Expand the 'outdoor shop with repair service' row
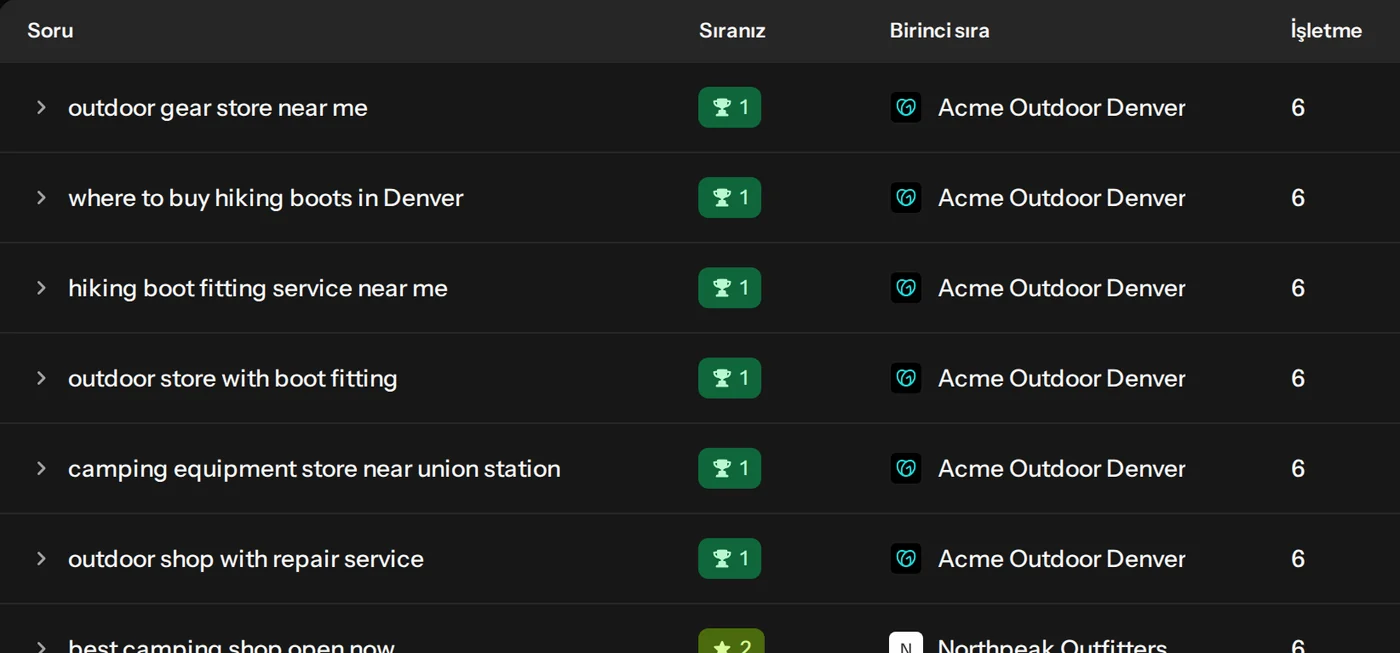 click(x=41, y=557)
